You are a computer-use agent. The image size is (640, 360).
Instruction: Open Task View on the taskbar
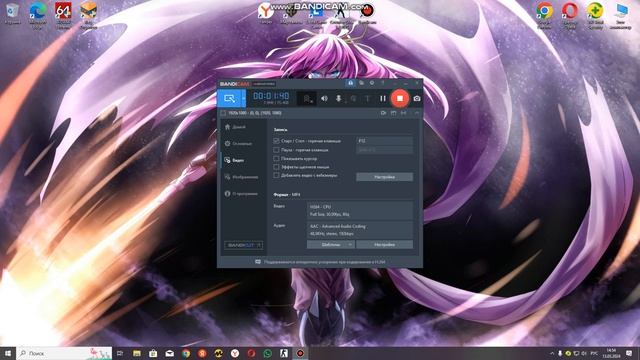point(120,353)
